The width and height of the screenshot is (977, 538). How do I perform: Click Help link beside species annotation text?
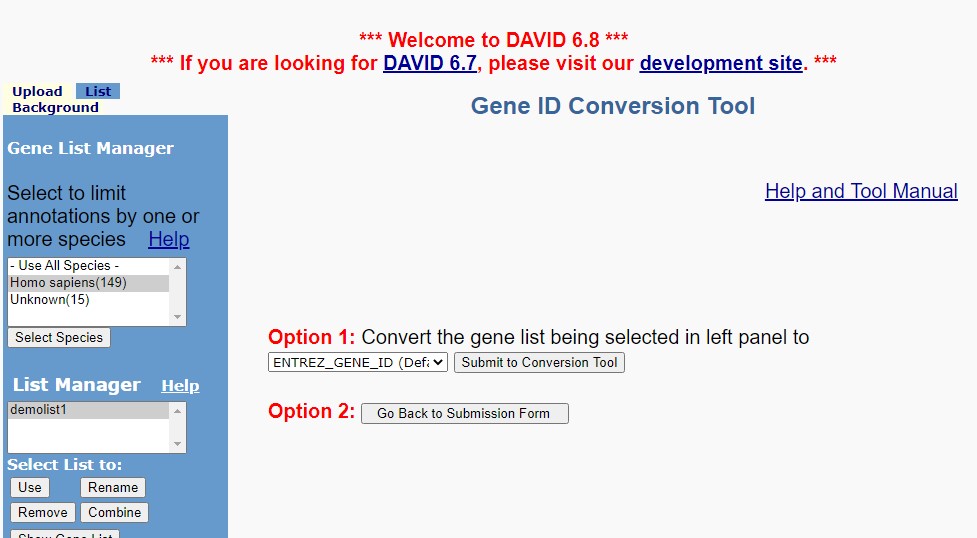click(169, 239)
